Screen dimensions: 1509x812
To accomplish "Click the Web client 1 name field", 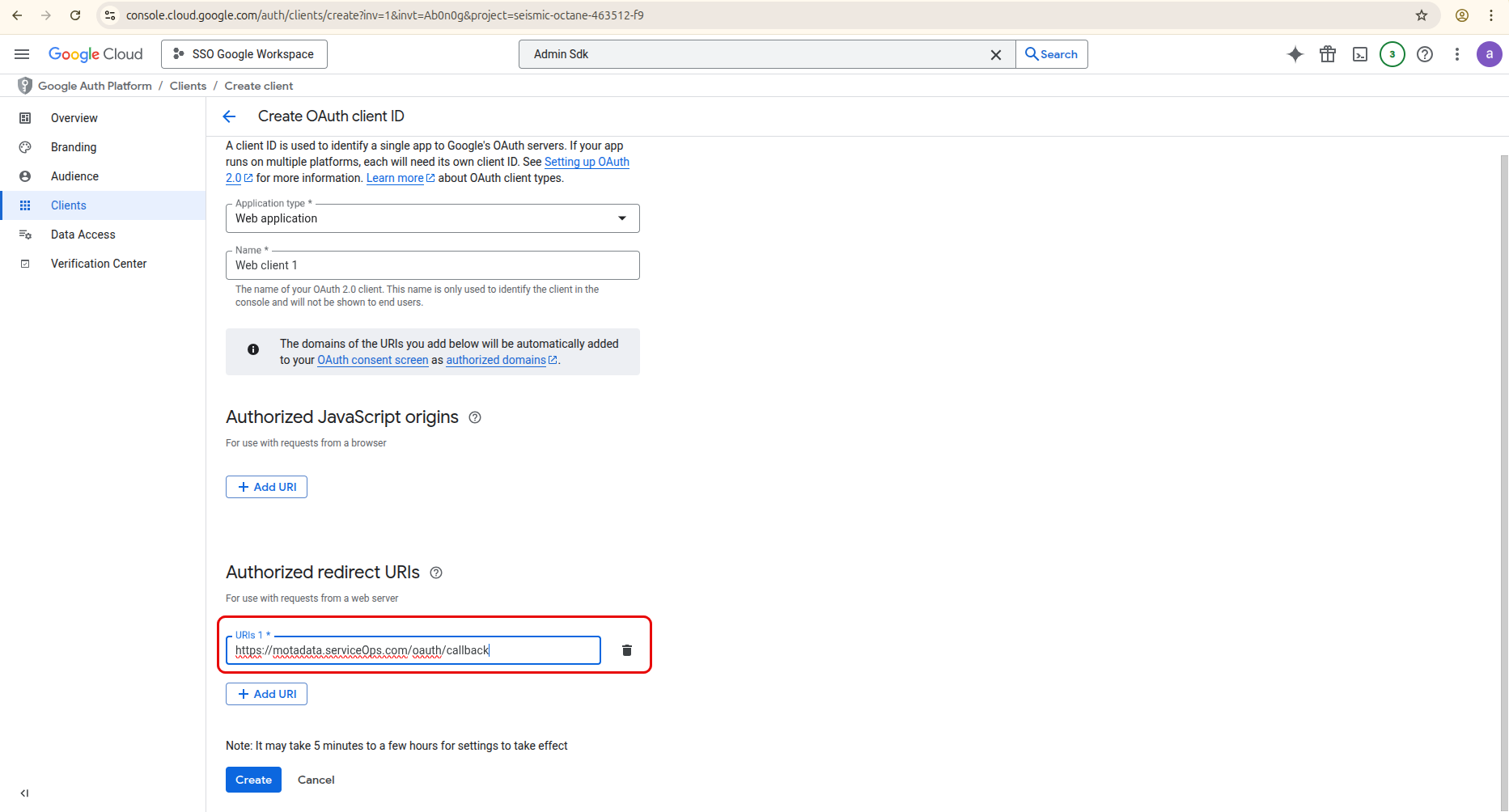I will coord(432,265).
